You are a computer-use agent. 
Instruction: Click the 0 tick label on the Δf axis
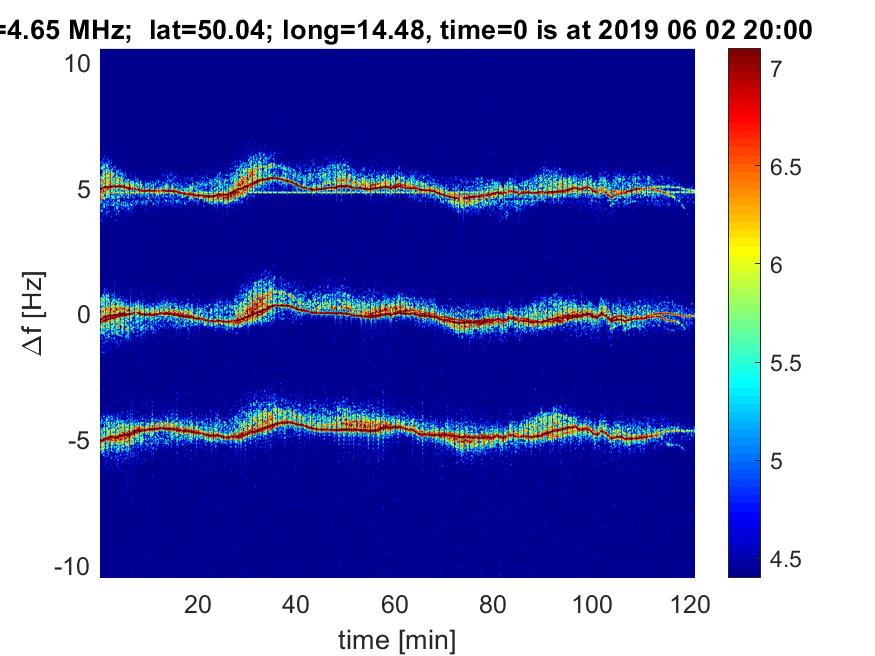(x=86, y=314)
